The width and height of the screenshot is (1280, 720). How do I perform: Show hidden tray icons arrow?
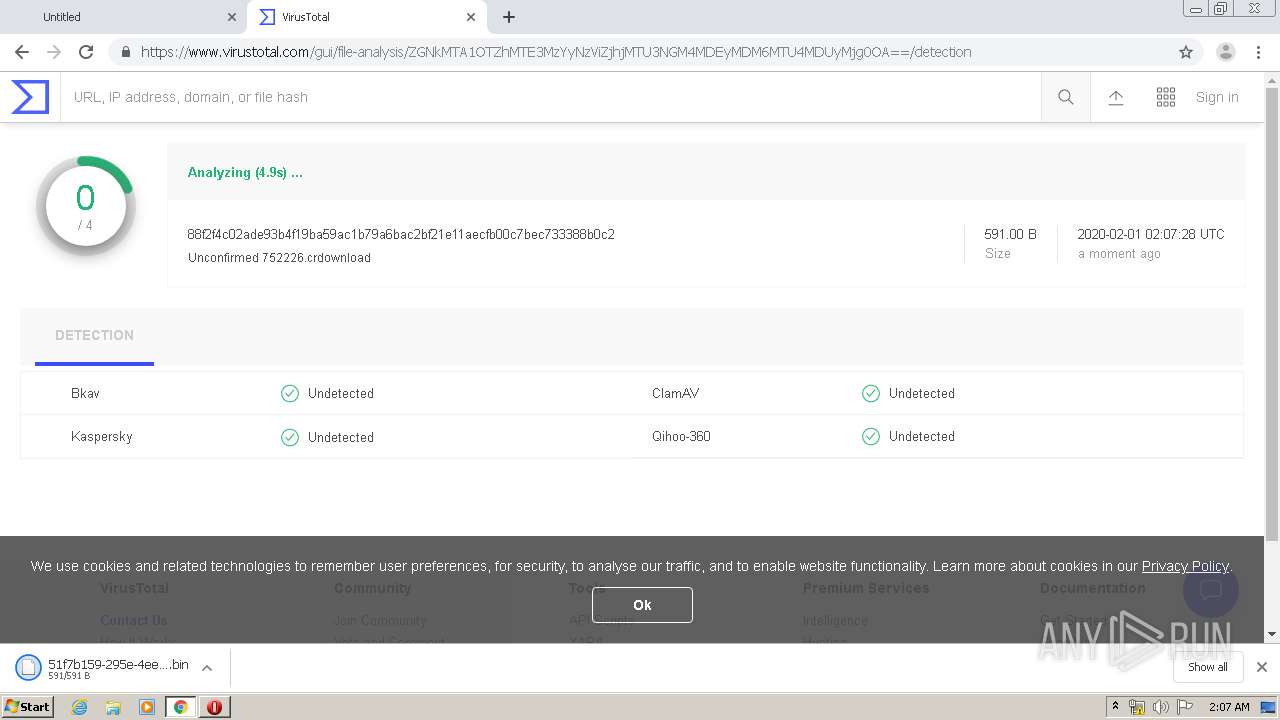(1116, 707)
